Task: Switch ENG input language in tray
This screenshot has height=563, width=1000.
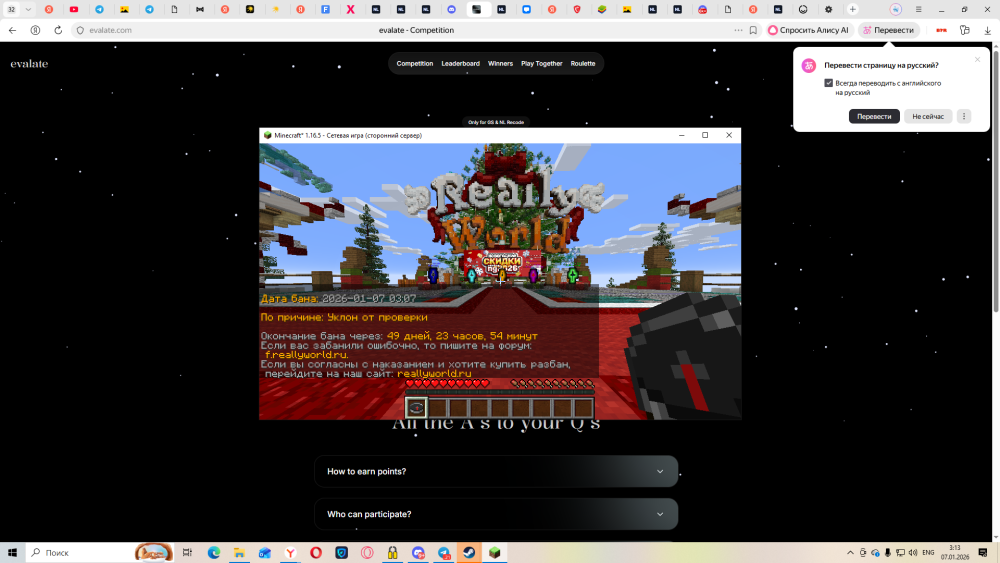Action: click(929, 553)
